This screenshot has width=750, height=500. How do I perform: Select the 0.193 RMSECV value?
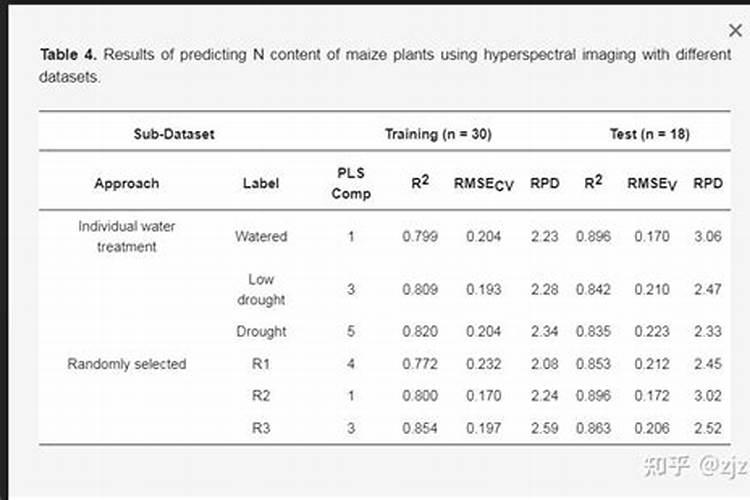coord(484,289)
